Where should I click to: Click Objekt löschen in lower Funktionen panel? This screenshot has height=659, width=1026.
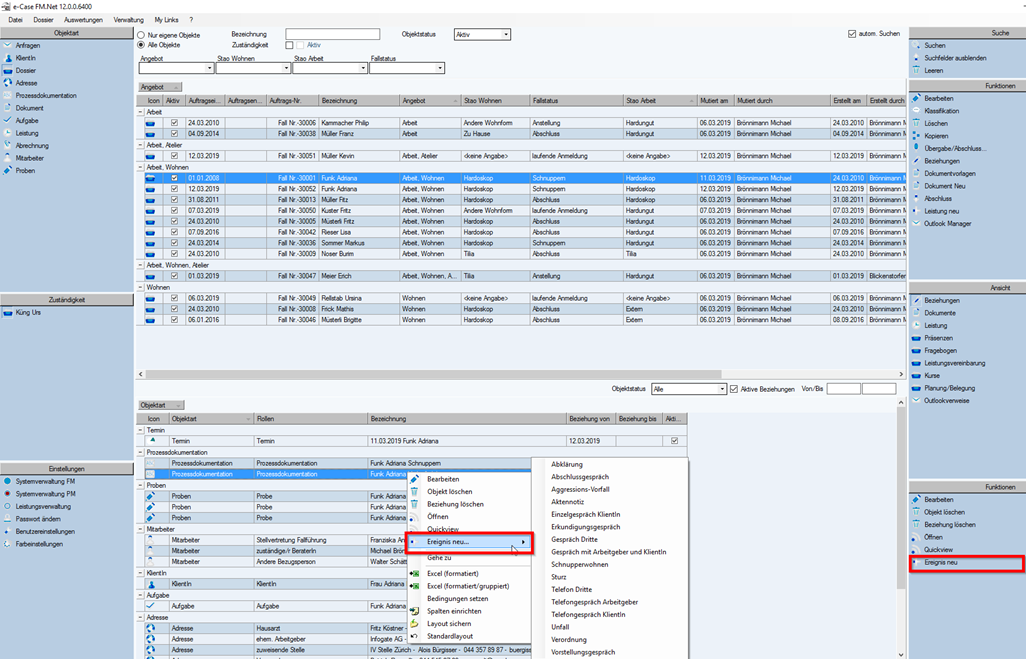944,512
